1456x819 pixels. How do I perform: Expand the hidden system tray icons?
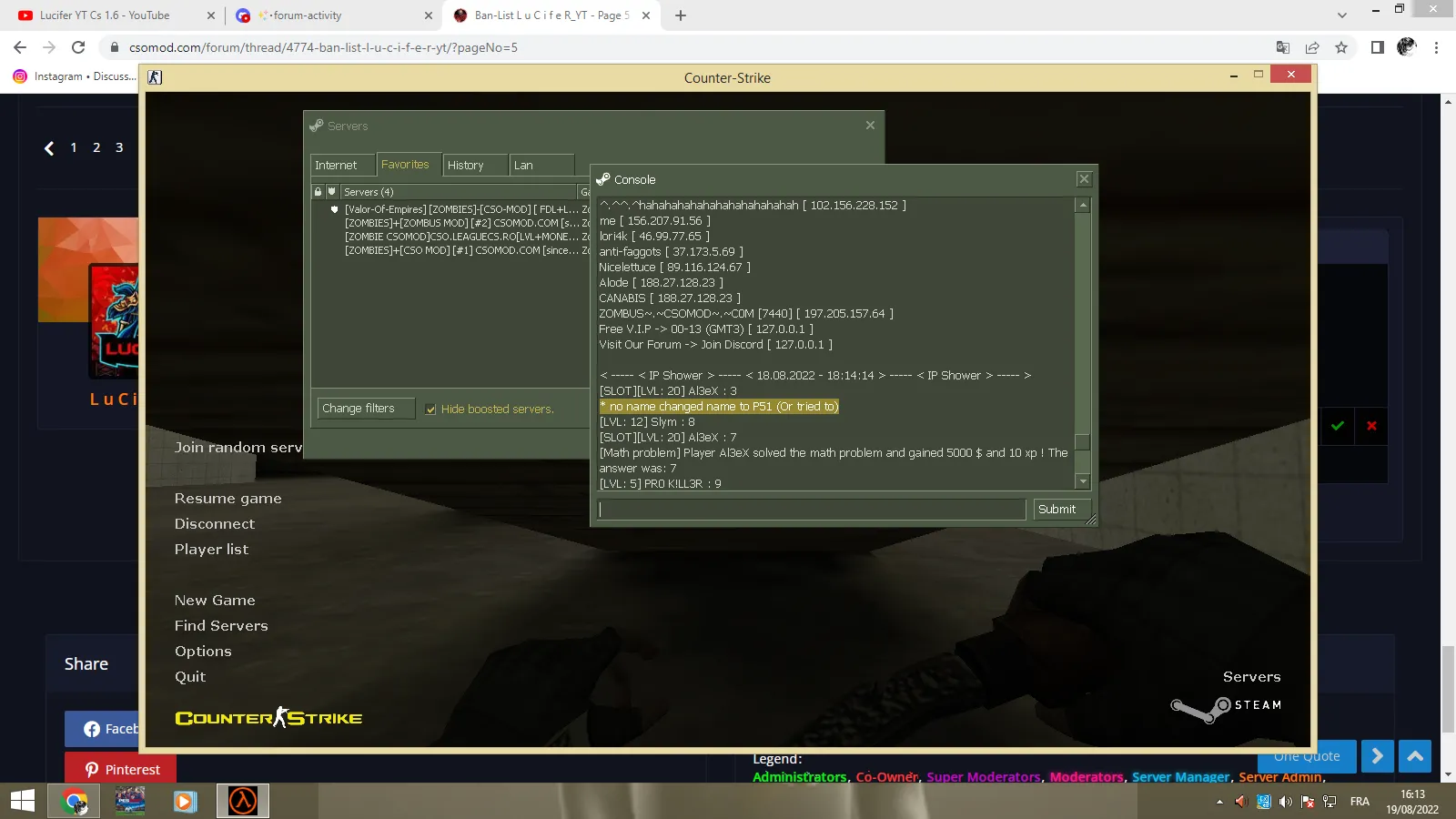coord(1219,802)
